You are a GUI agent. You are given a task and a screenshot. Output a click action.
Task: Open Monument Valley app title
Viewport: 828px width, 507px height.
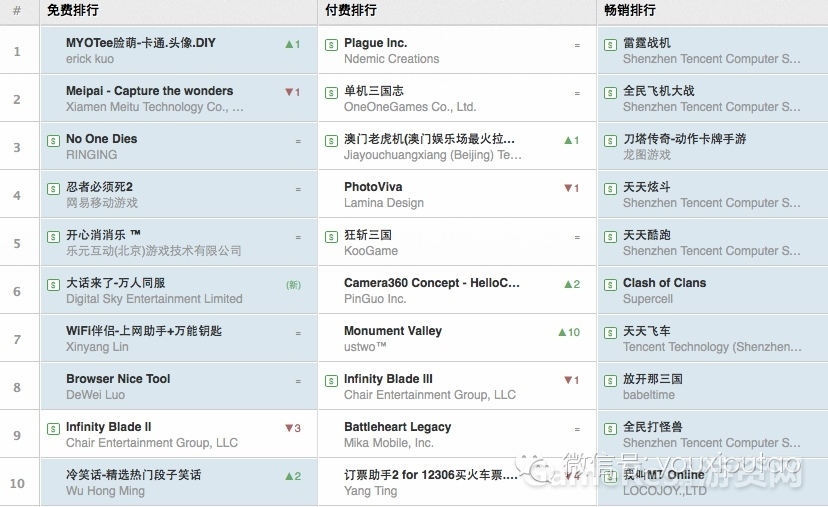393,331
